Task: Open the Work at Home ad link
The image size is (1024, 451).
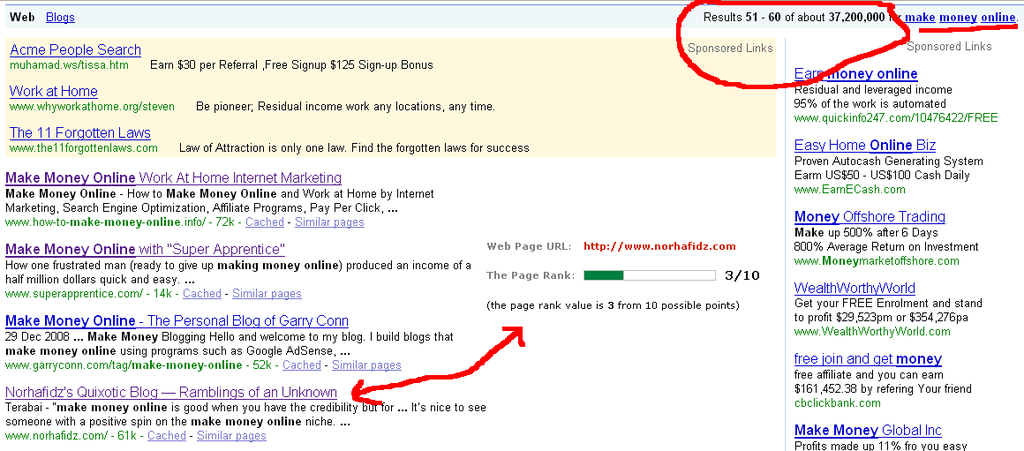Action: (54, 91)
